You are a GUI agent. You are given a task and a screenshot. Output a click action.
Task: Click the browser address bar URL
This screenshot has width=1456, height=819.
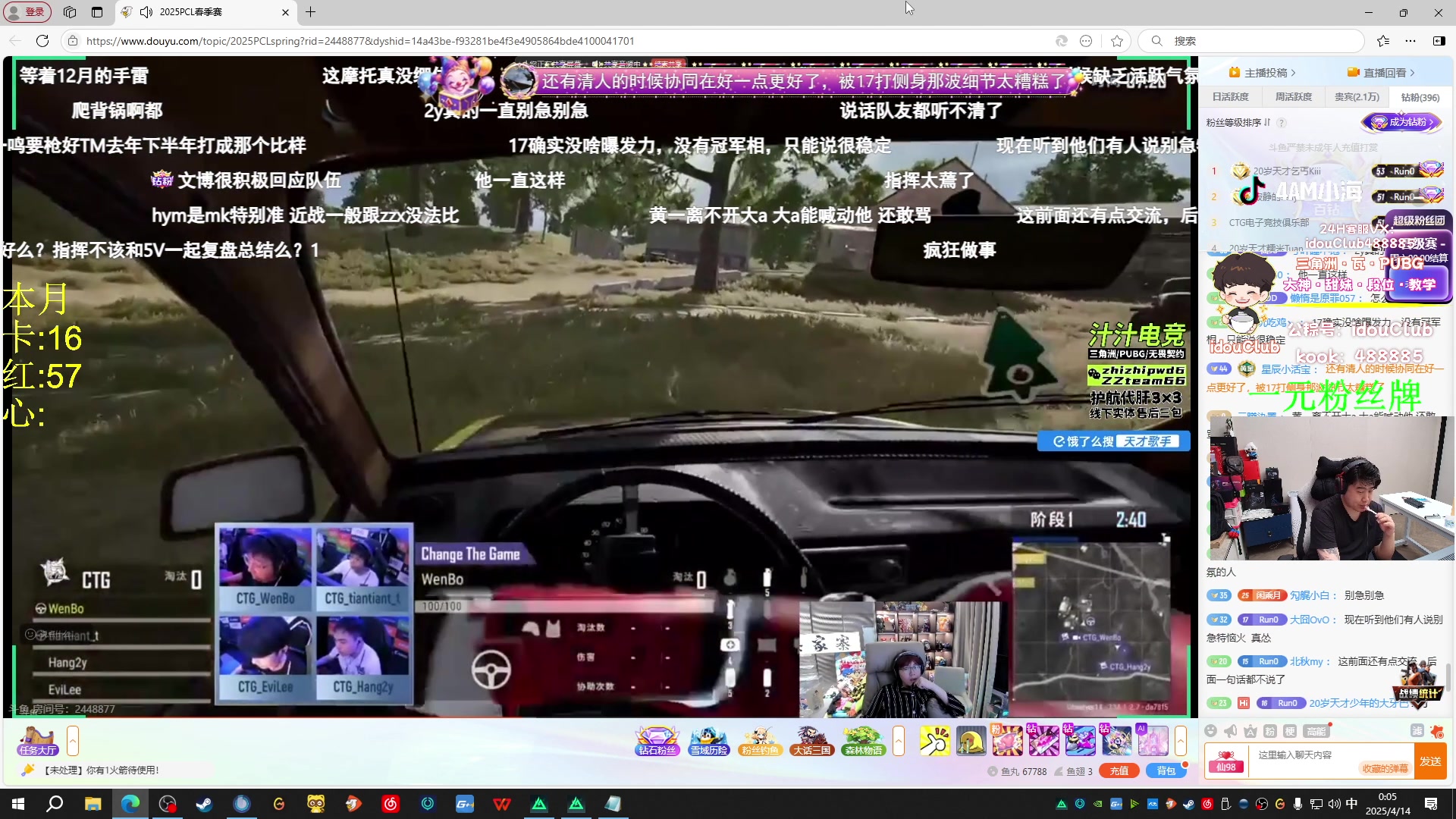[x=360, y=41]
